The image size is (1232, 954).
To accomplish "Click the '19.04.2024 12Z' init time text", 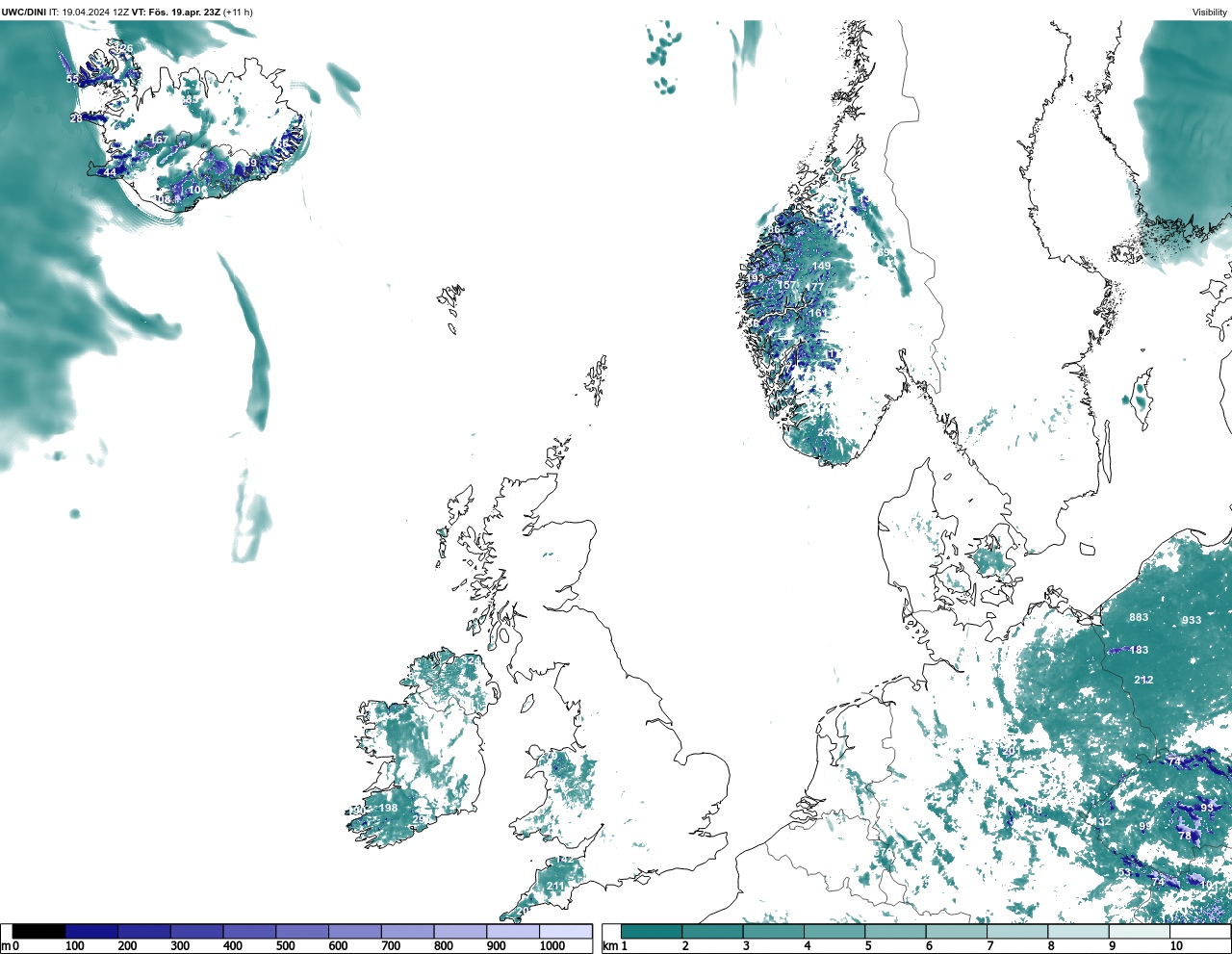I will [94, 12].
